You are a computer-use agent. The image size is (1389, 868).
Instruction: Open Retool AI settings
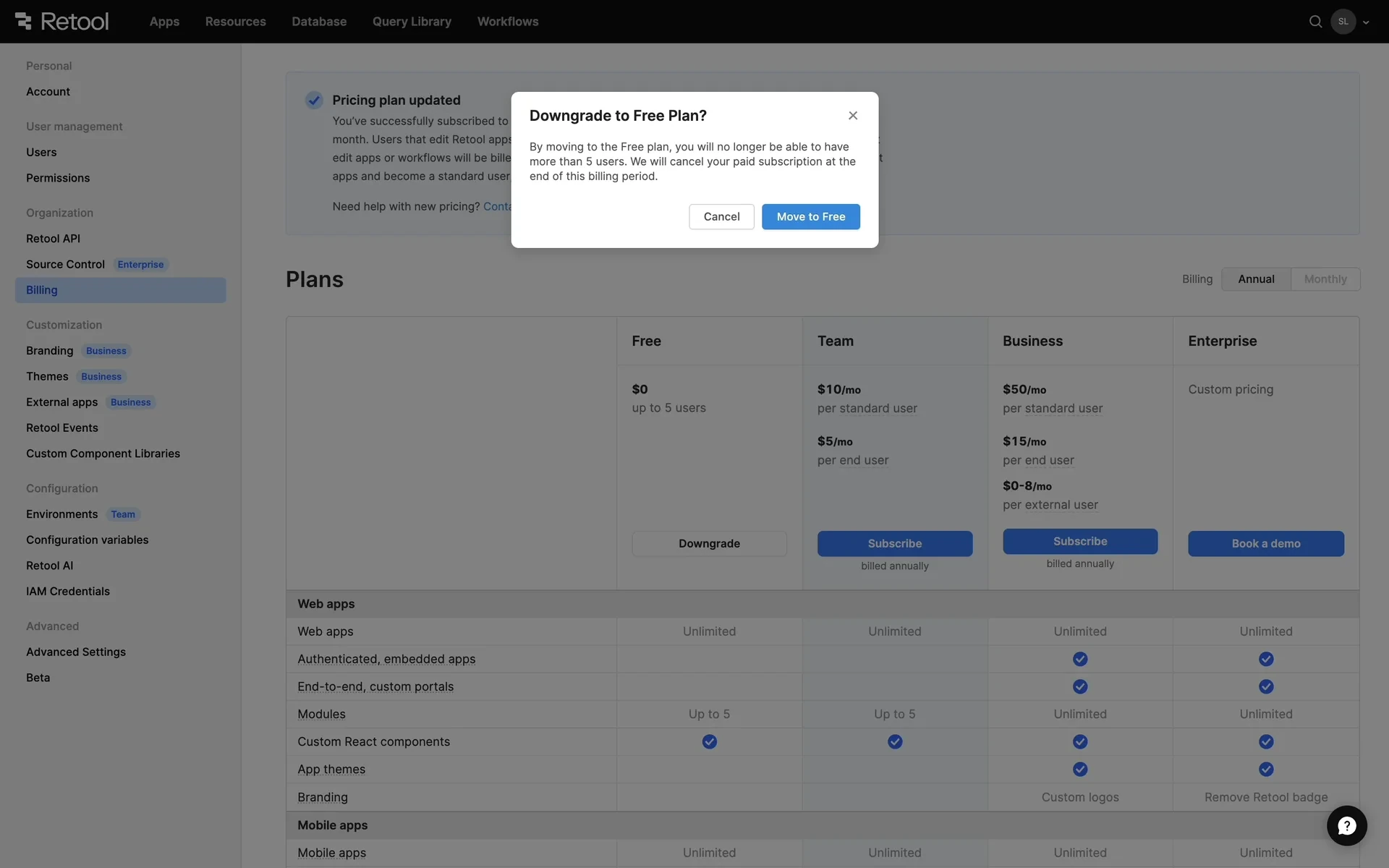click(49, 566)
